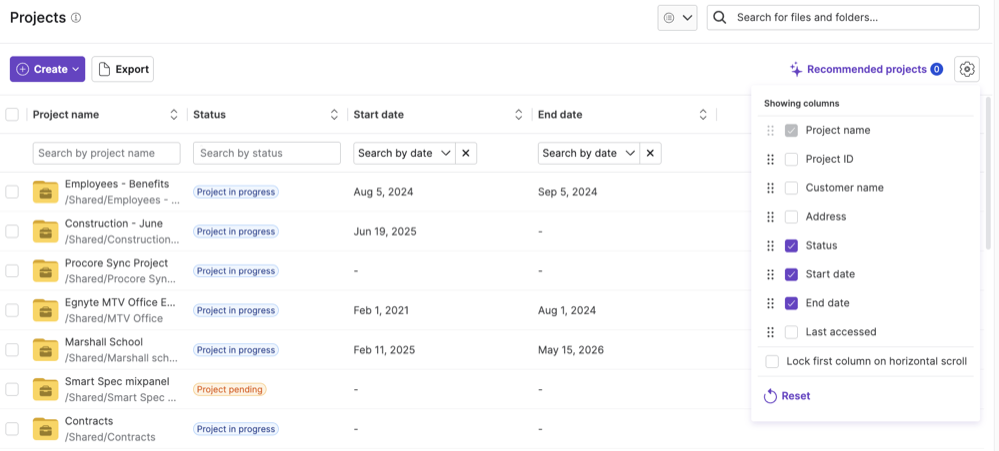Sort by Project name column arrows
The width and height of the screenshot is (999, 451).
tap(174, 115)
